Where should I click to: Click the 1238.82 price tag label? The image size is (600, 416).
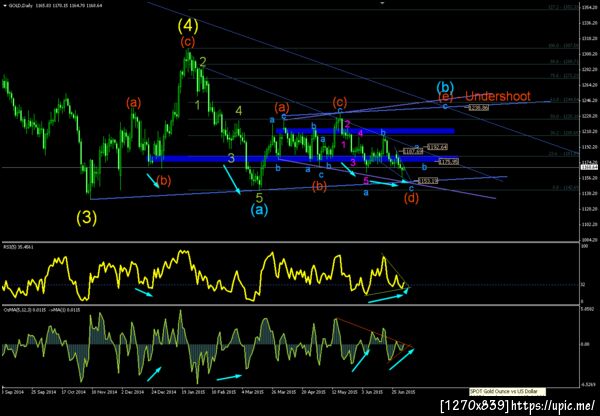[x=478, y=108]
